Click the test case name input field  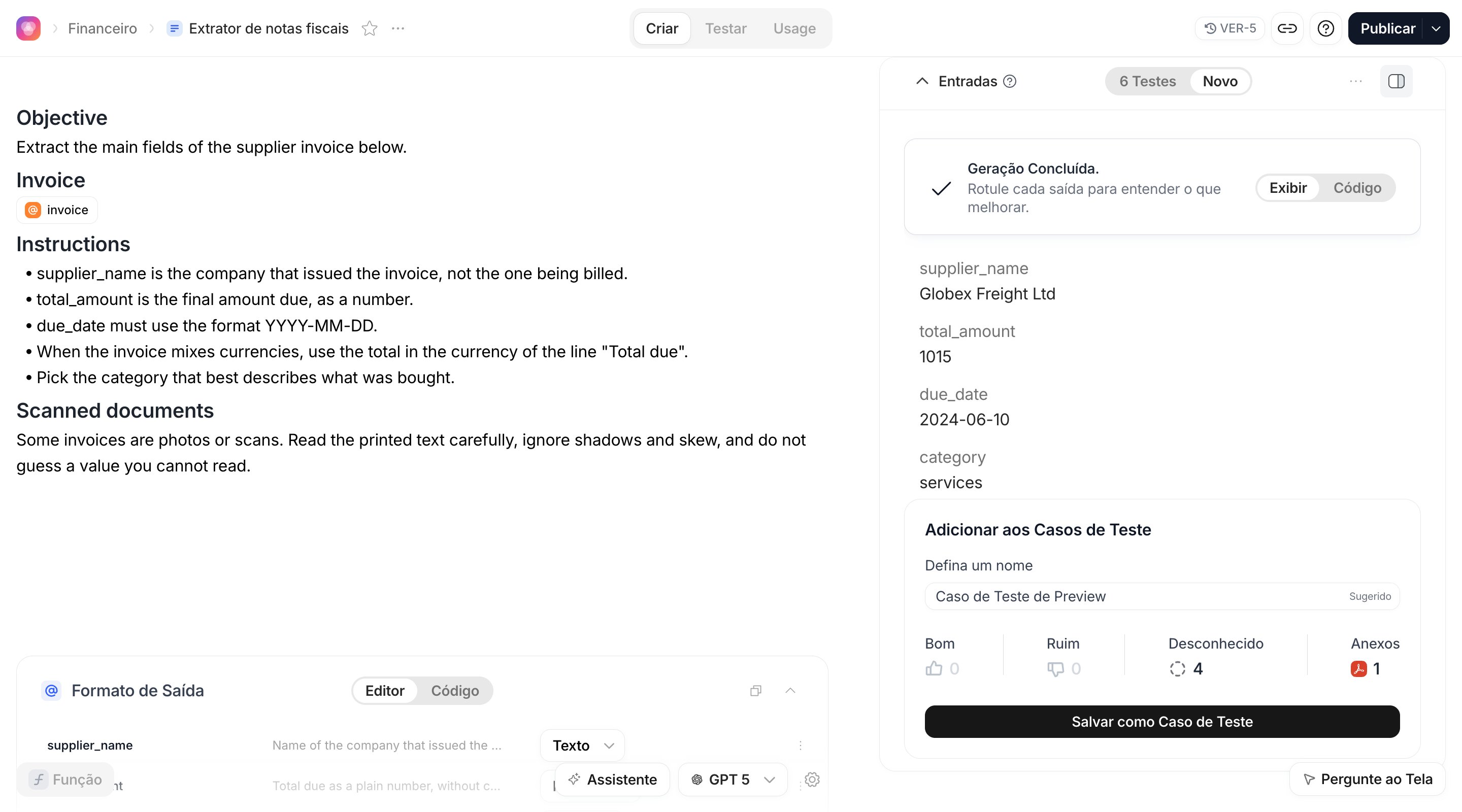1162,596
